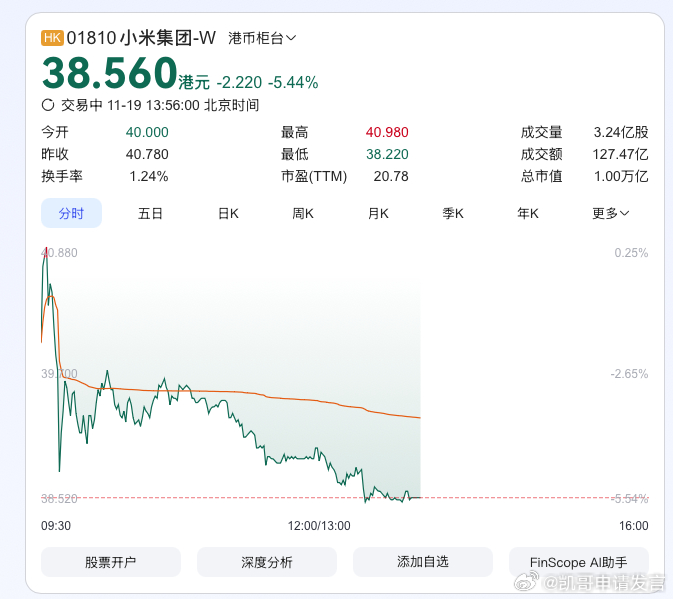Switch to the 日K daily chart tab
The width and height of the screenshot is (673, 599).
228,213
